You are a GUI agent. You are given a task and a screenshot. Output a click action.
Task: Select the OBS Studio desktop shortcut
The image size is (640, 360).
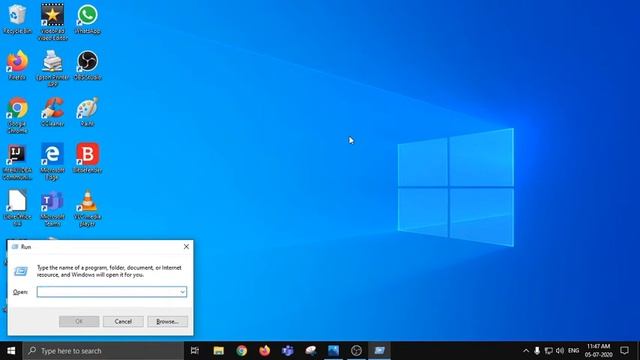coord(87,65)
